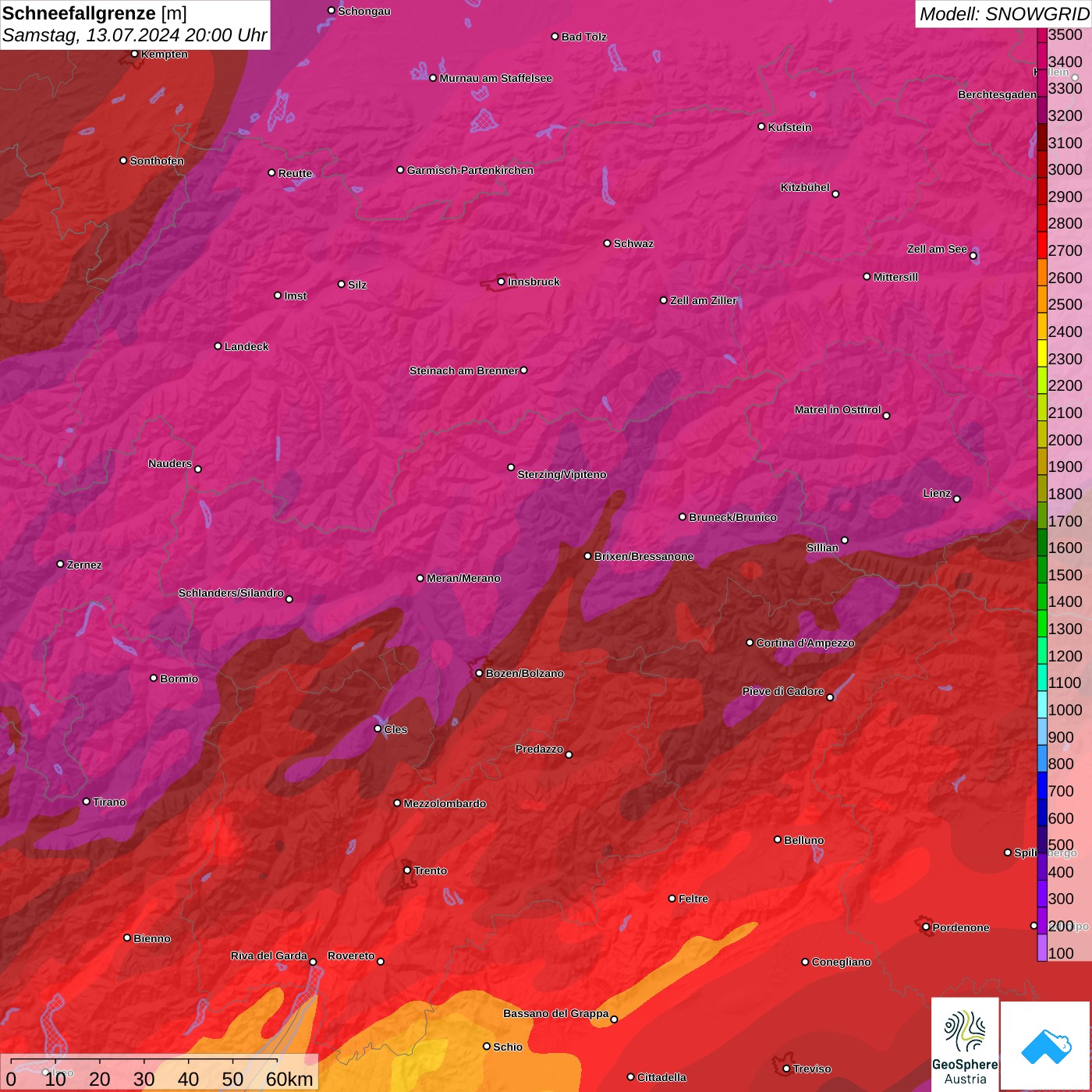Click the blue cloud logo icon
1092x1092 pixels.
(1046, 1047)
